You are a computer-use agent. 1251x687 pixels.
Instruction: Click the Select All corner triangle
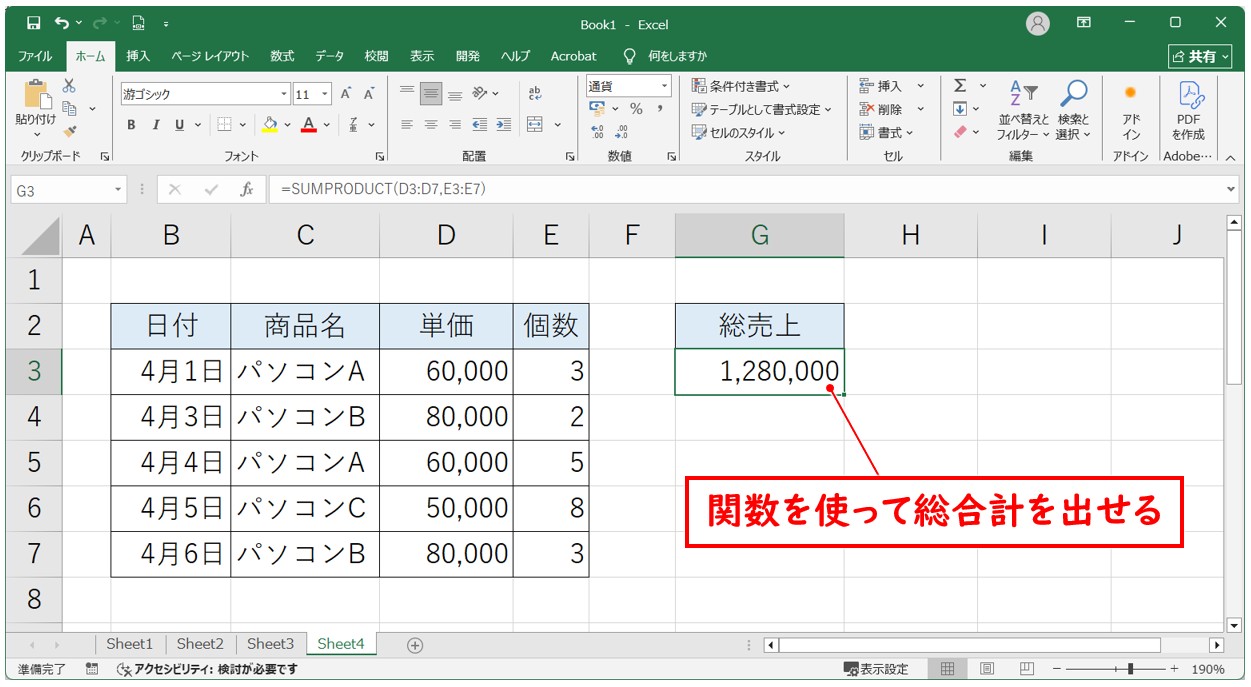click(x=41, y=235)
